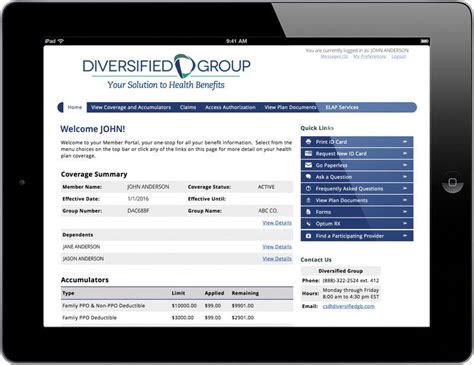Screen dimensions: 474x365
Task: Tap the iPad home button on the bezel
Action: pyautogui.click(x=452, y=182)
